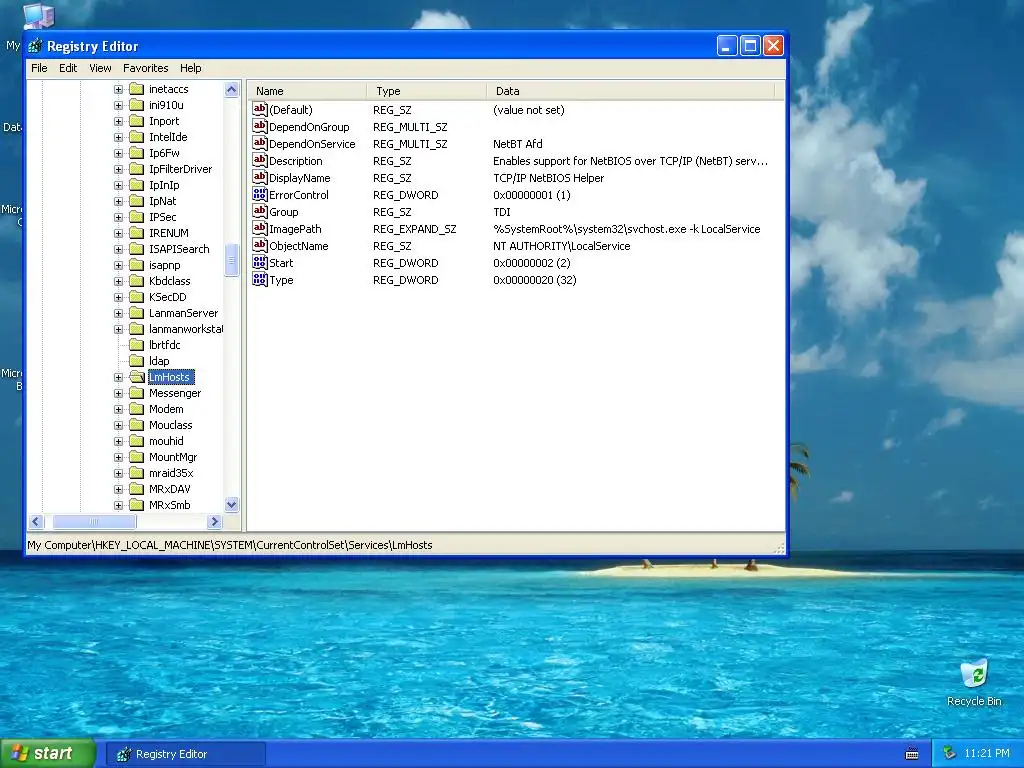
Task: Click the '0x00000002 (2)' Start data
Action: point(532,263)
